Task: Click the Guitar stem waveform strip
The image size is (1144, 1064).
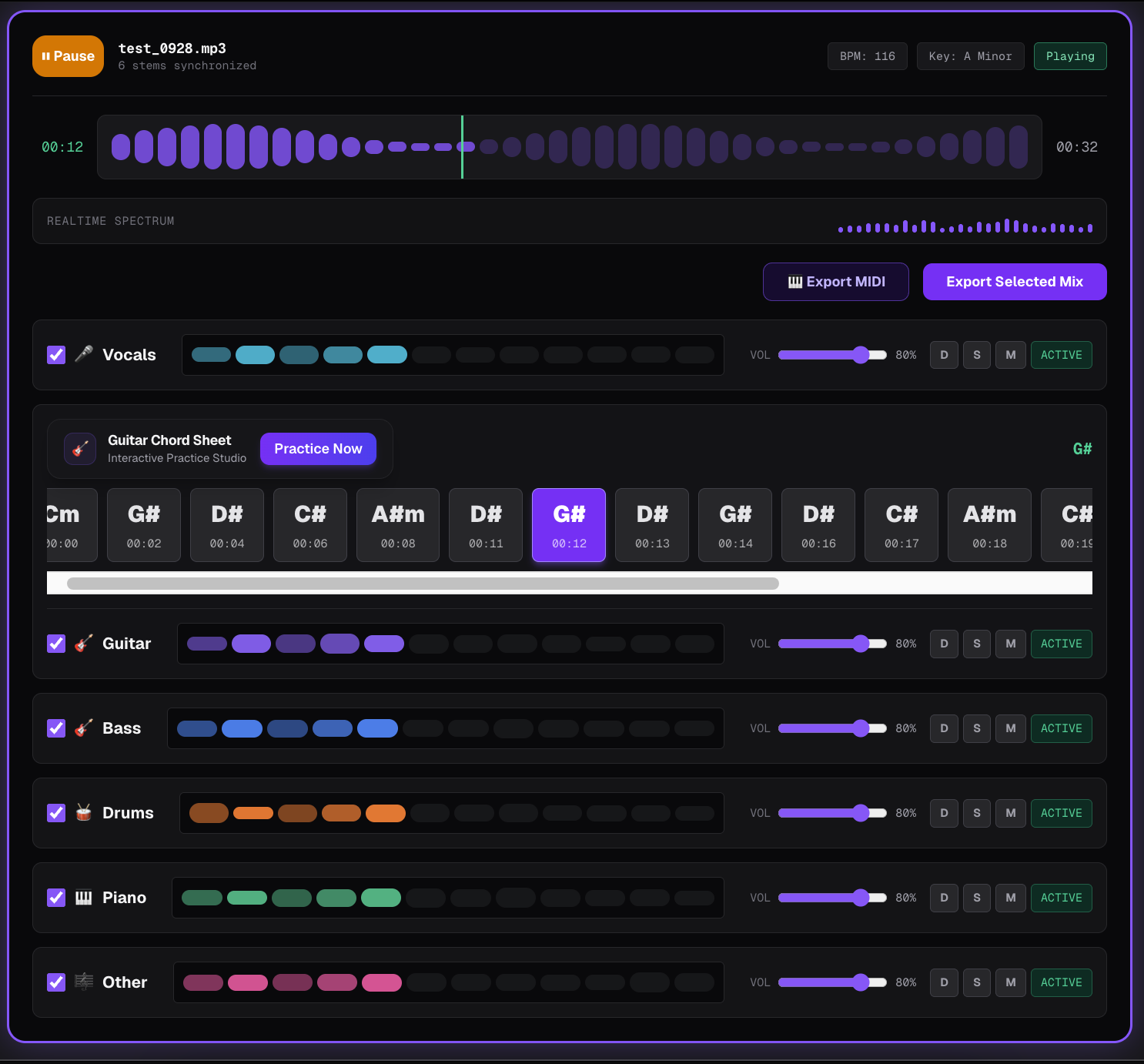Action: [450, 644]
